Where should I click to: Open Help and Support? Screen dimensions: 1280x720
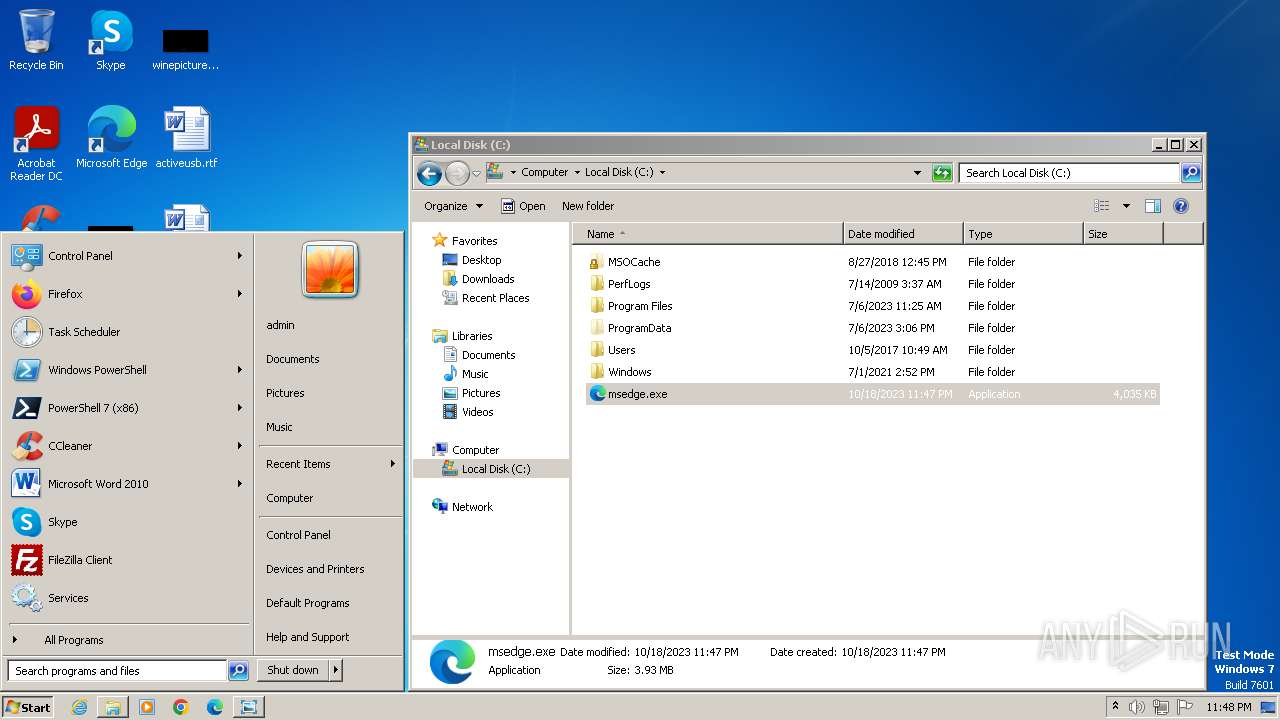308,637
